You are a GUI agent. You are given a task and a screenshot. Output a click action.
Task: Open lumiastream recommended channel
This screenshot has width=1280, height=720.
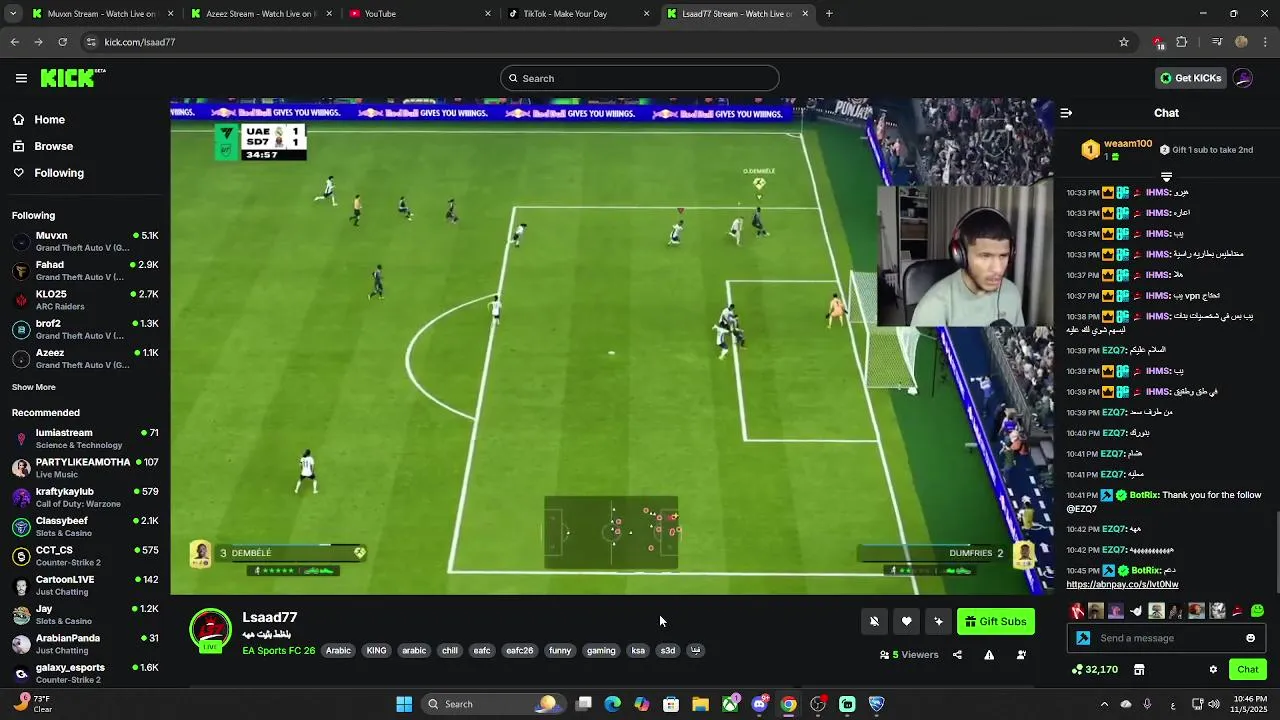click(85, 438)
